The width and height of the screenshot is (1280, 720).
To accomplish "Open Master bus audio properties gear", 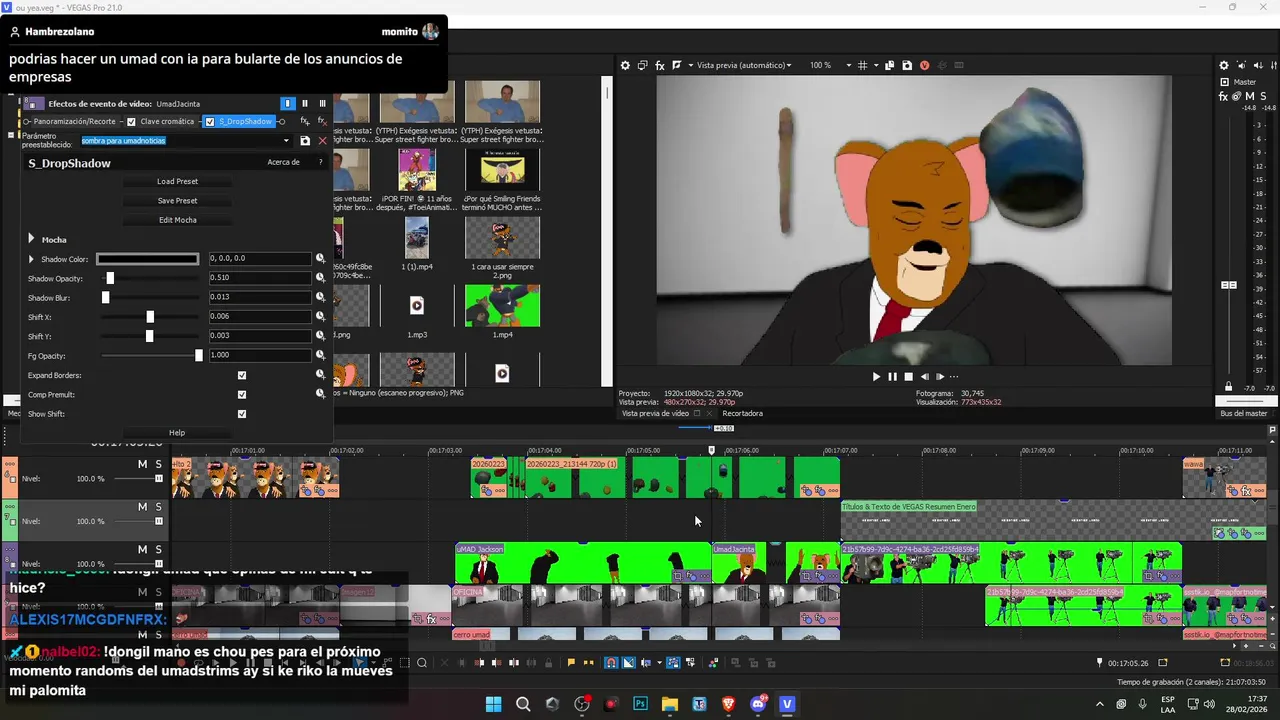I will coord(1224,65).
